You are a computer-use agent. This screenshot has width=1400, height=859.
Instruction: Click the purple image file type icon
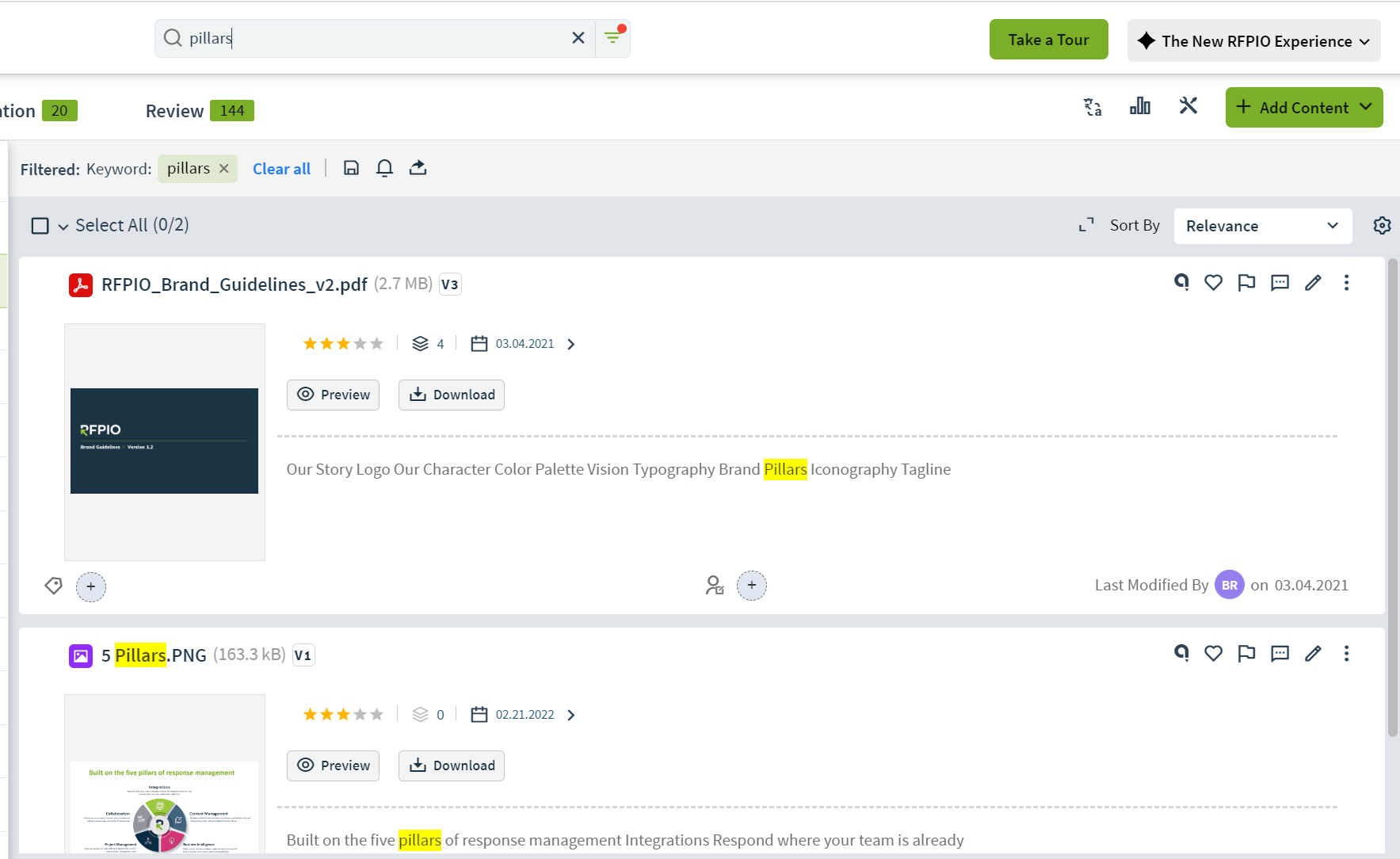[81, 655]
